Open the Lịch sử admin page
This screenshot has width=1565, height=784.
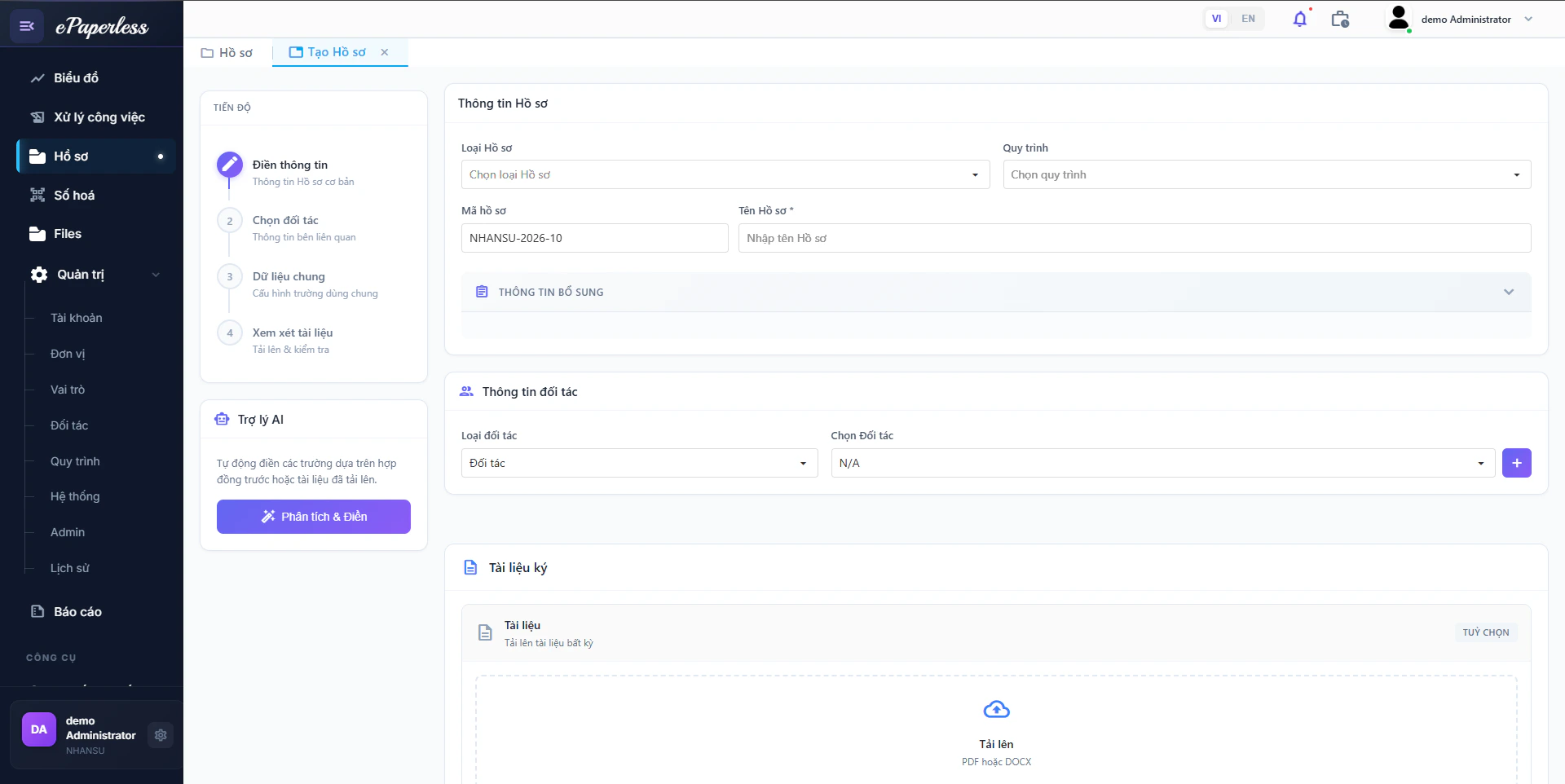tap(70, 568)
